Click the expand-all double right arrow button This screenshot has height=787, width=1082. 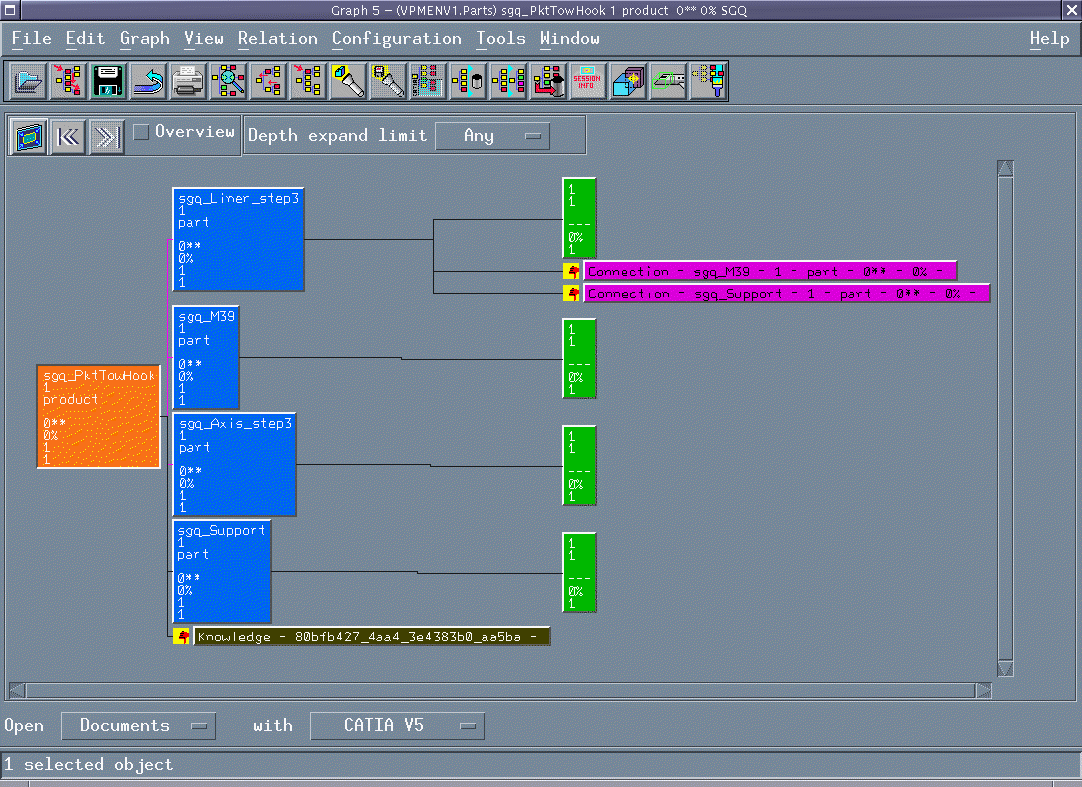pos(106,137)
